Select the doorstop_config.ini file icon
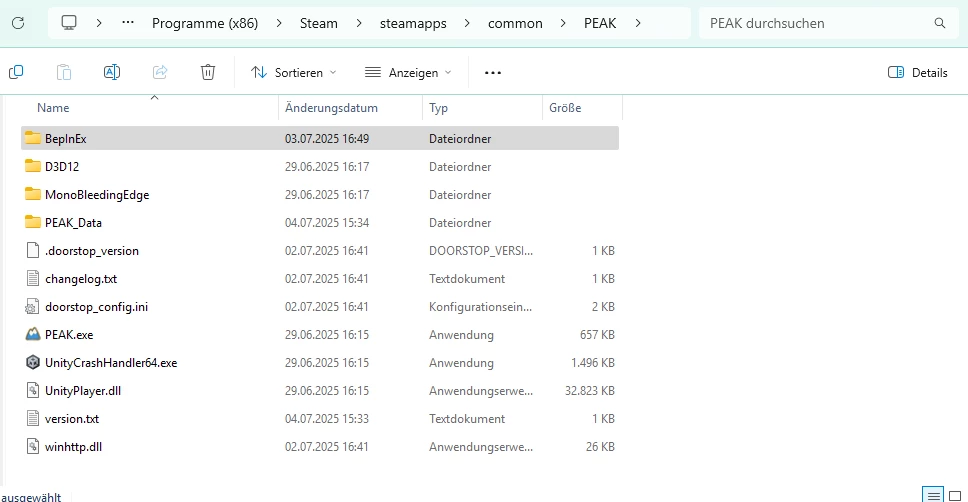Viewport: 968px width, 502px height. (32, 306)
